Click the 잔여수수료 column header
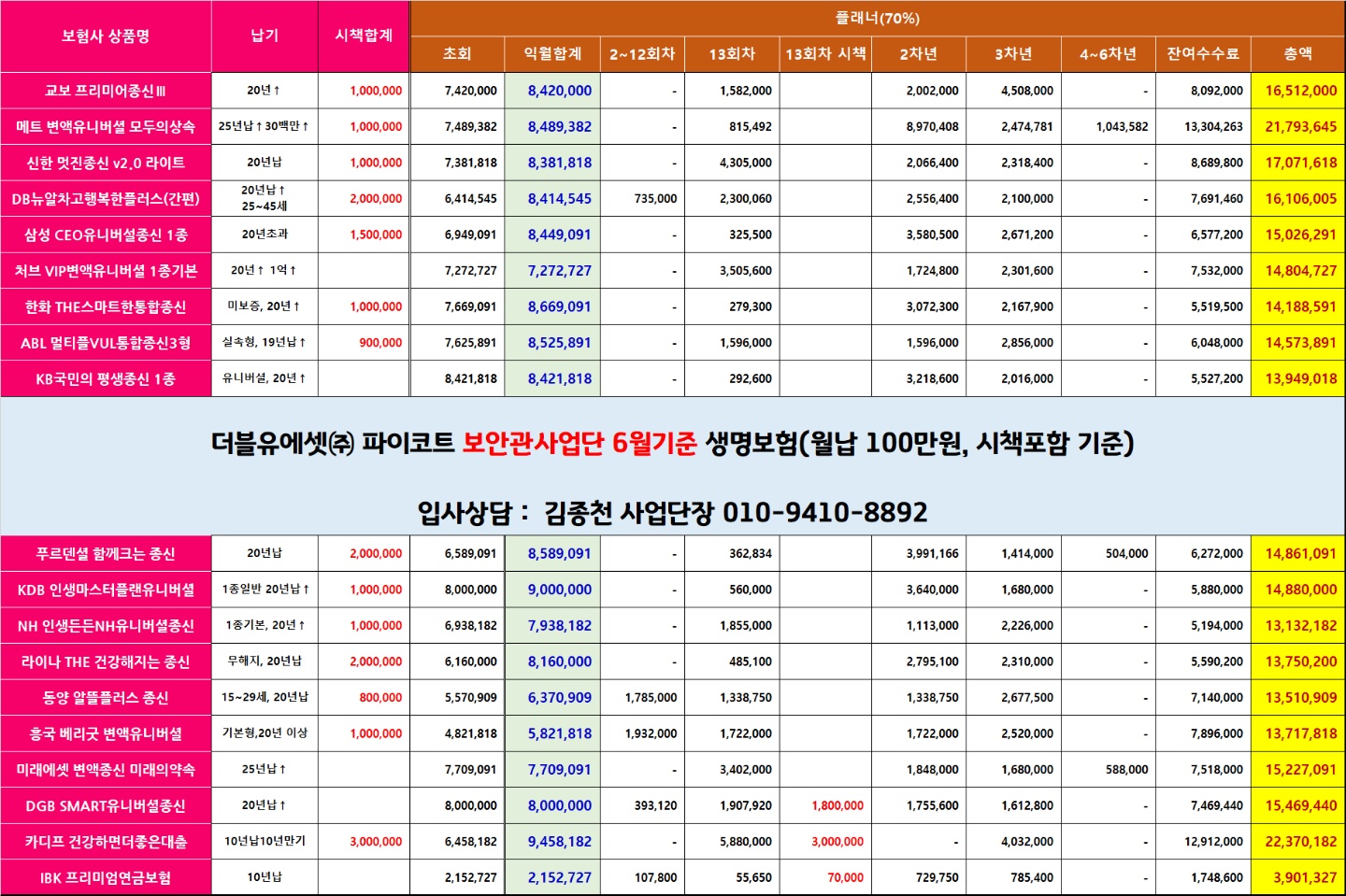The image size is (1346, 896). (x=1203, y=54)
